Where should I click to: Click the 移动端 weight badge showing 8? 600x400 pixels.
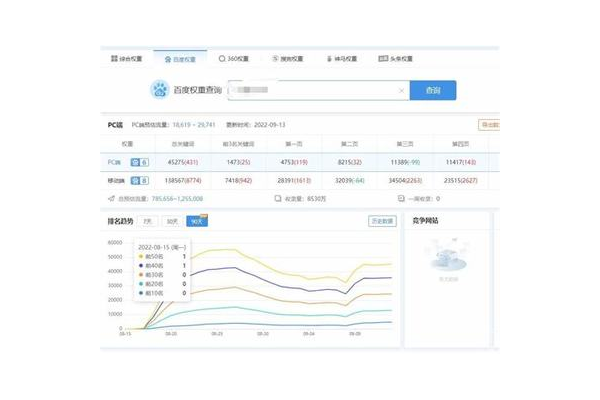(x=140, y=180)
